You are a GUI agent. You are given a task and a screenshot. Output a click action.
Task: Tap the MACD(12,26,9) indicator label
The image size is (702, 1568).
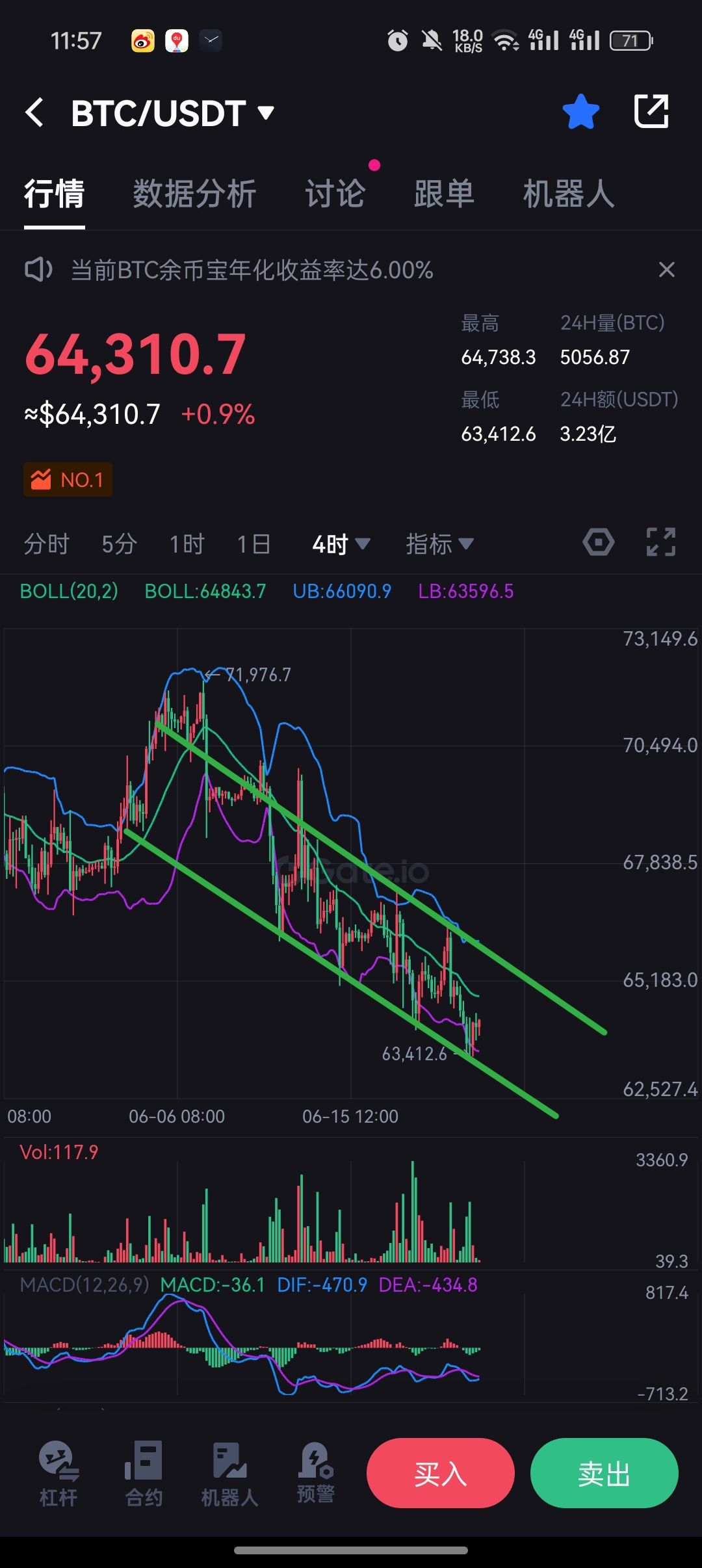point(84,1285)
